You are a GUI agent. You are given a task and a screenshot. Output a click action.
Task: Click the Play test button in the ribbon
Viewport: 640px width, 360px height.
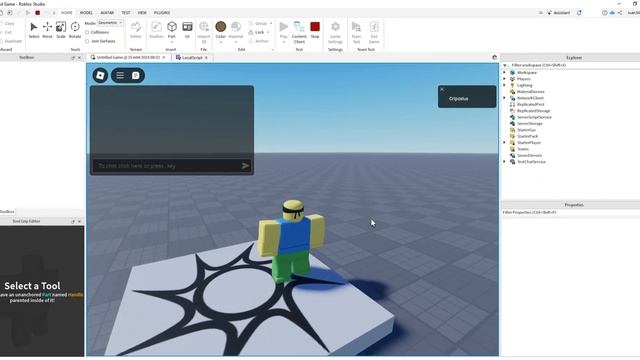tap(284, 27)
